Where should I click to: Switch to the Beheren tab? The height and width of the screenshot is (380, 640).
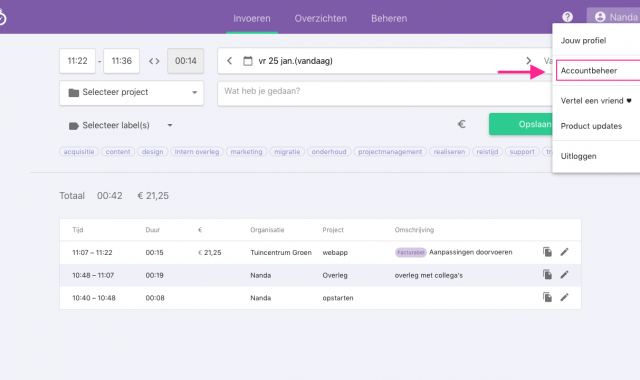coord(389,18)
